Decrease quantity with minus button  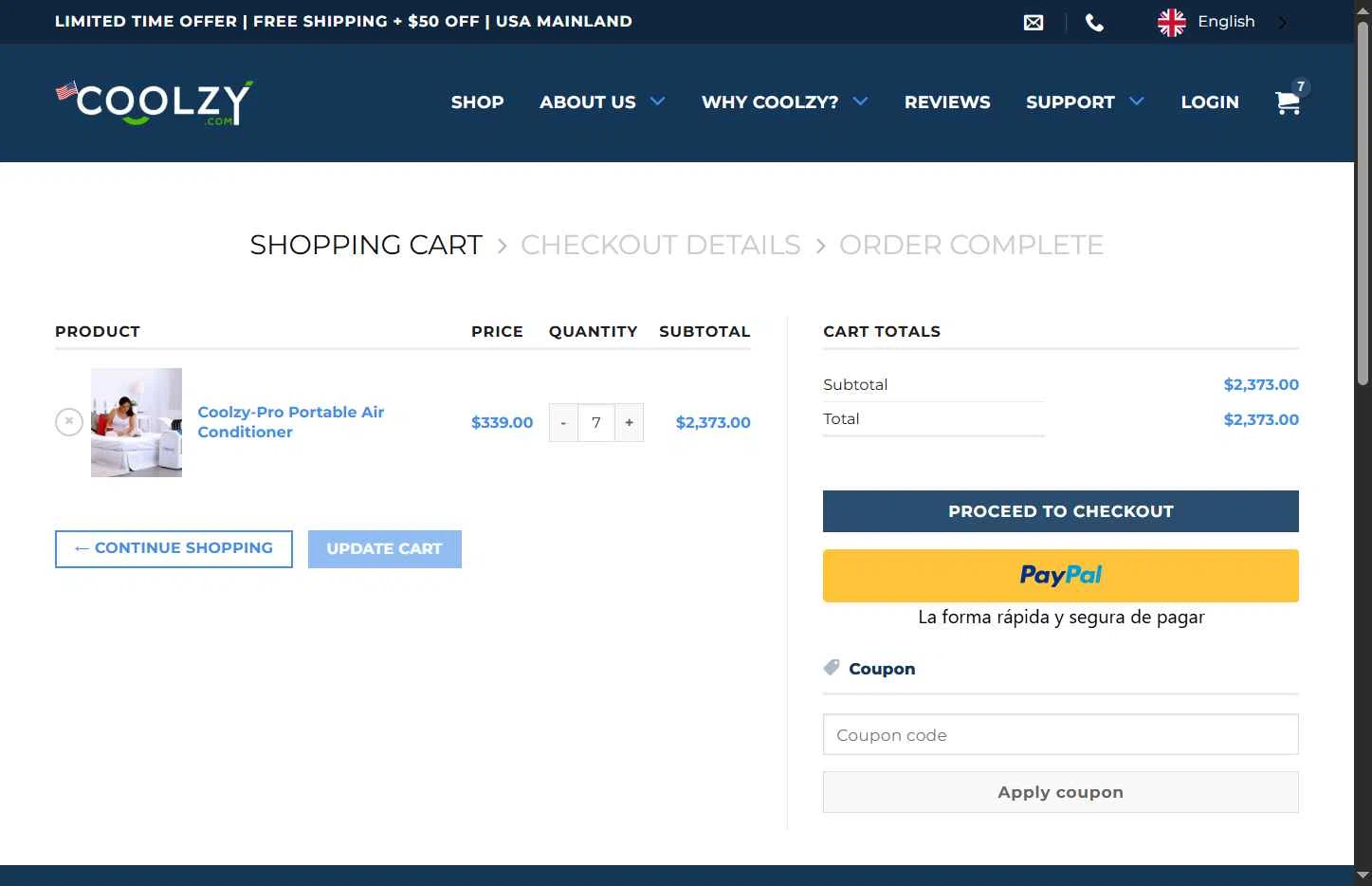point(563,423)
